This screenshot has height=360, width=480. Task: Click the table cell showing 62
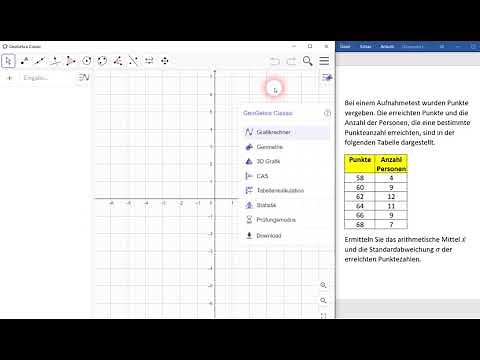point(360,197)
